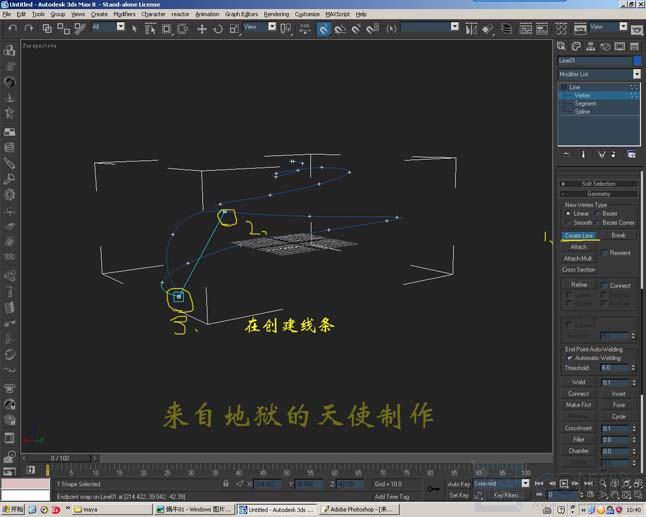Screen dimensions: 646x517
Task: Switch to the Utilities command panel tab
Action: click(634, 46)
